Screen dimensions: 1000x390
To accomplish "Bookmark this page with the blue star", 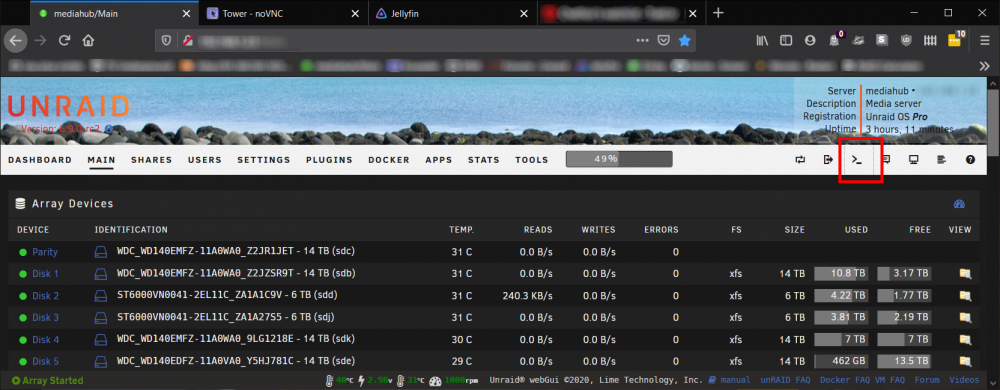I will point(684,40).
